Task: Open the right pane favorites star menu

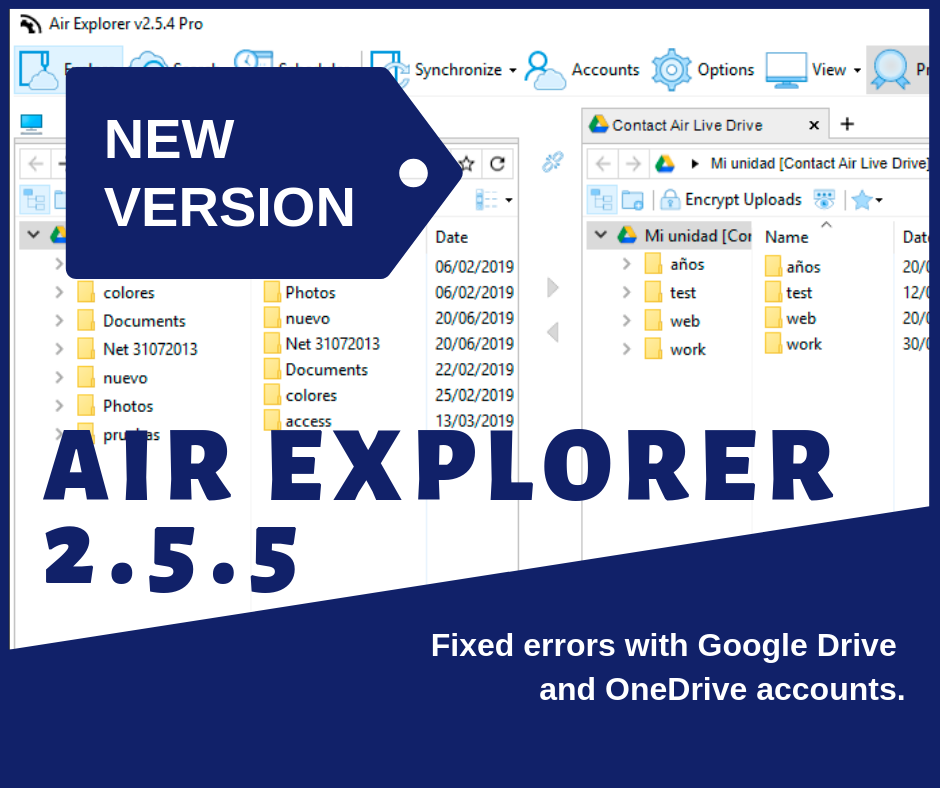Action: coord(867,200)
